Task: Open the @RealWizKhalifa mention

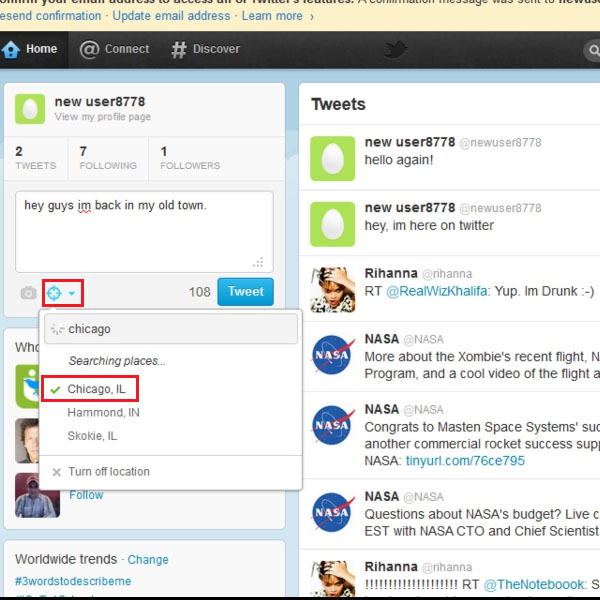Action: (x=436, y=292)
